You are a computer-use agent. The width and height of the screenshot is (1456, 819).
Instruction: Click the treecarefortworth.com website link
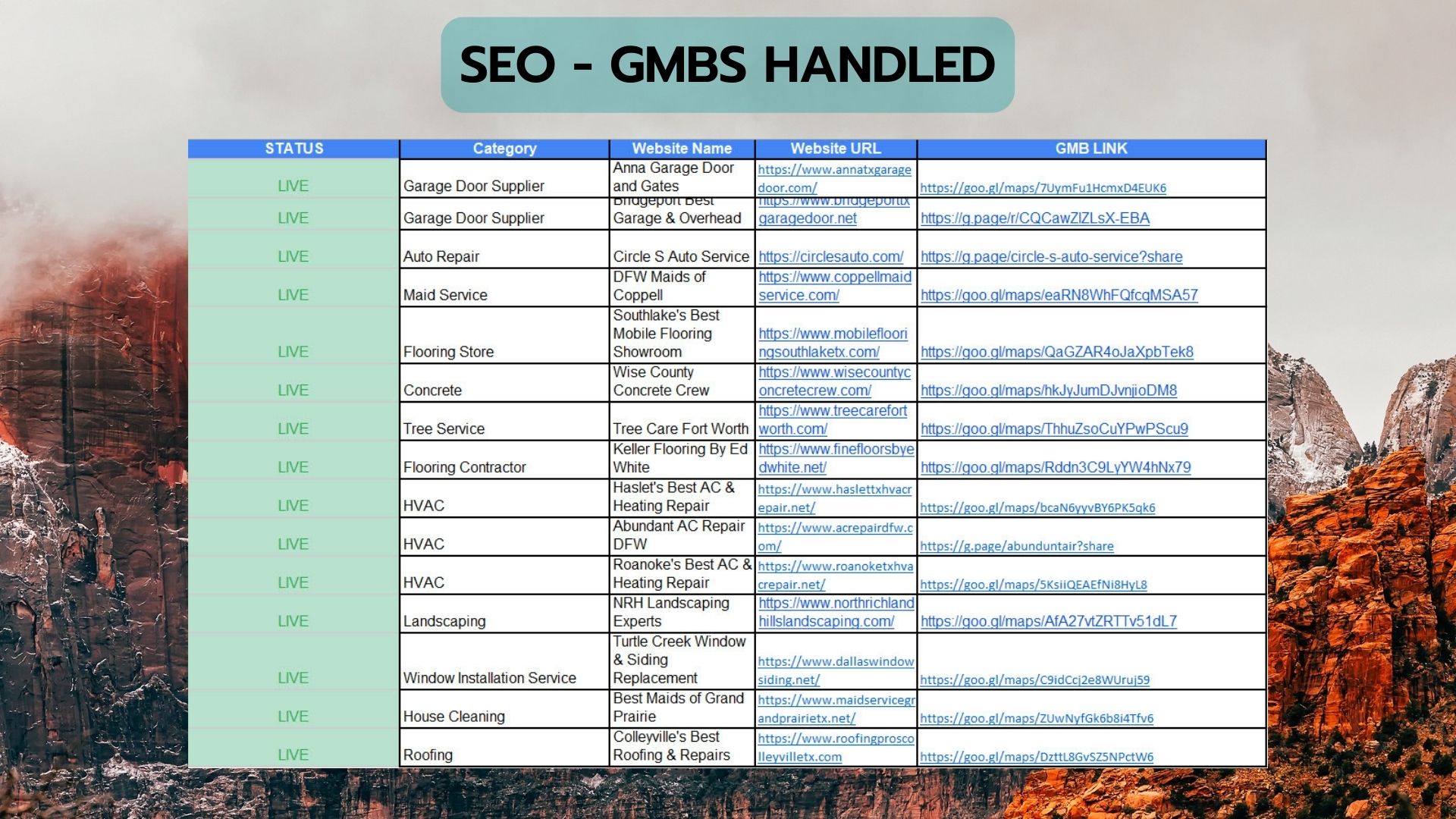point(833,411)
